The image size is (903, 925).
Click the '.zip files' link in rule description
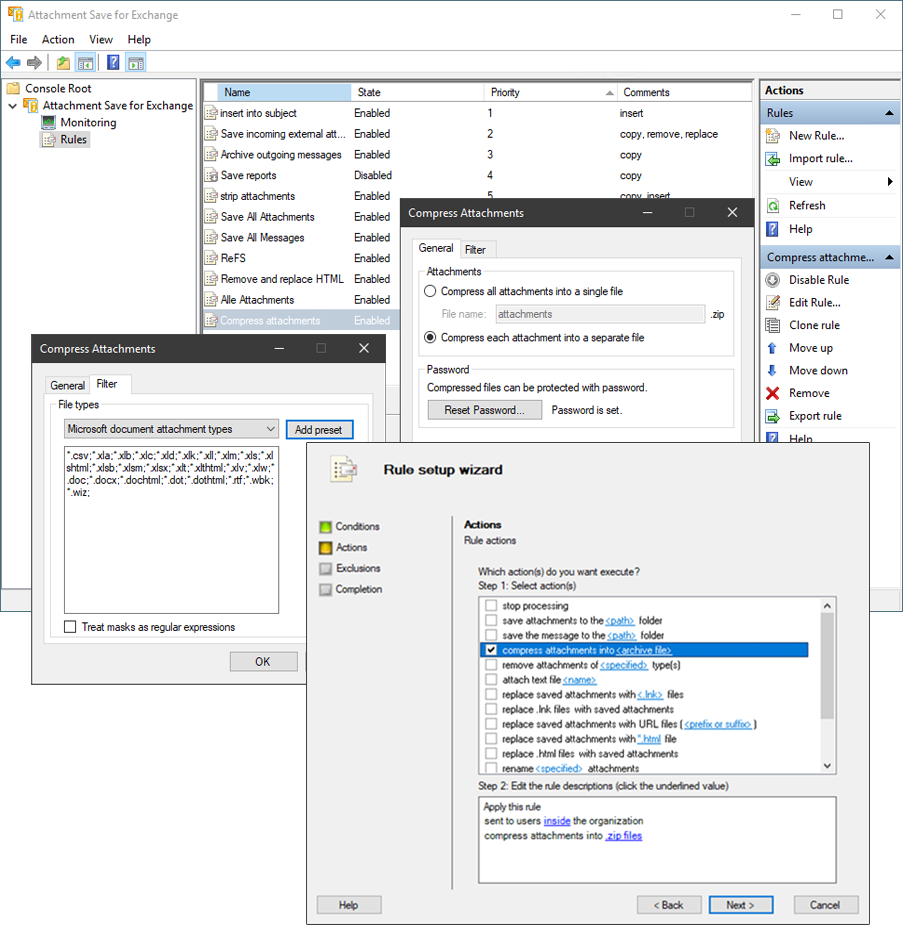(623, 835)
